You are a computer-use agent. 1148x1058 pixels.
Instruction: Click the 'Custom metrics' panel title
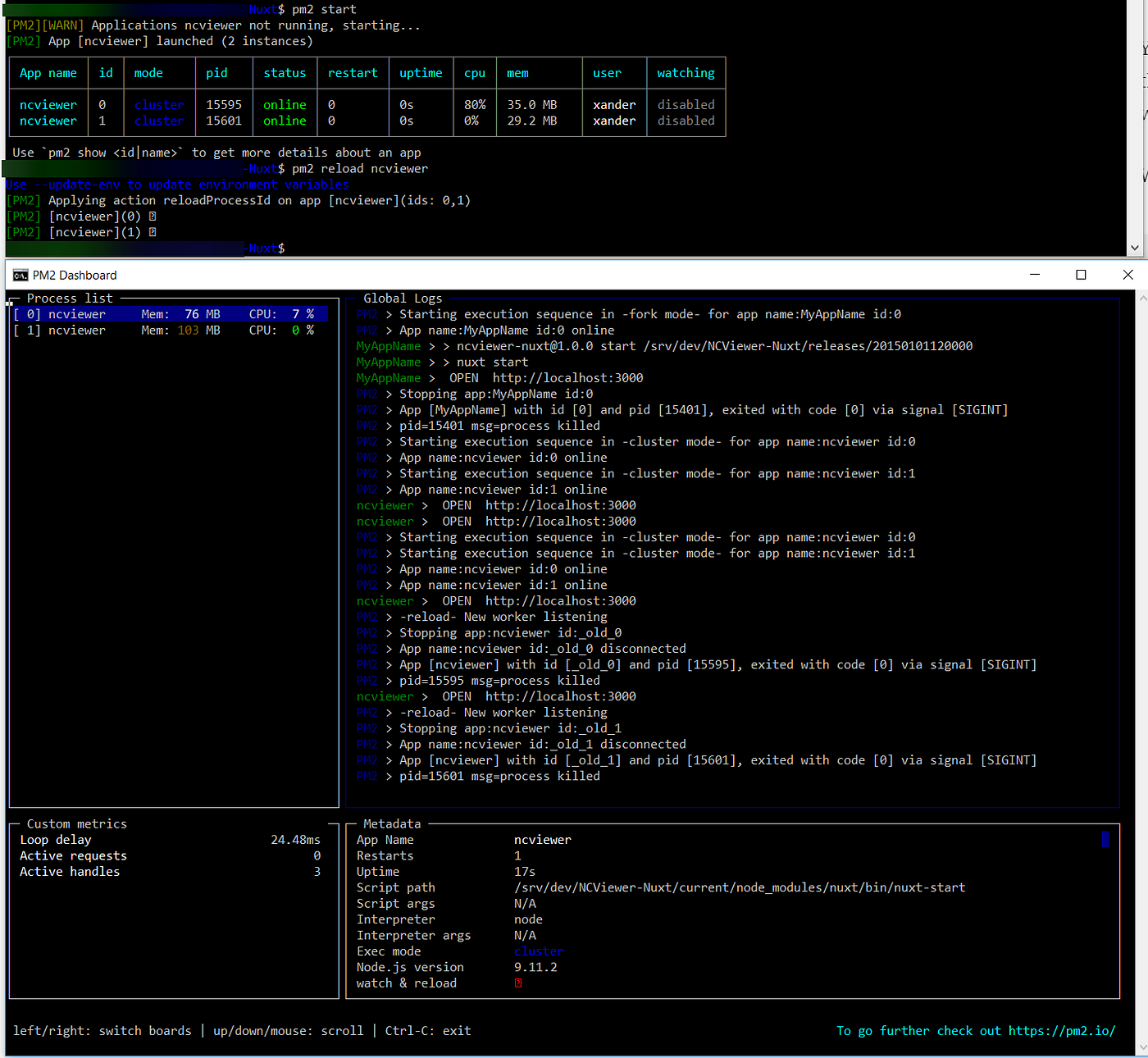coord(77,823)
